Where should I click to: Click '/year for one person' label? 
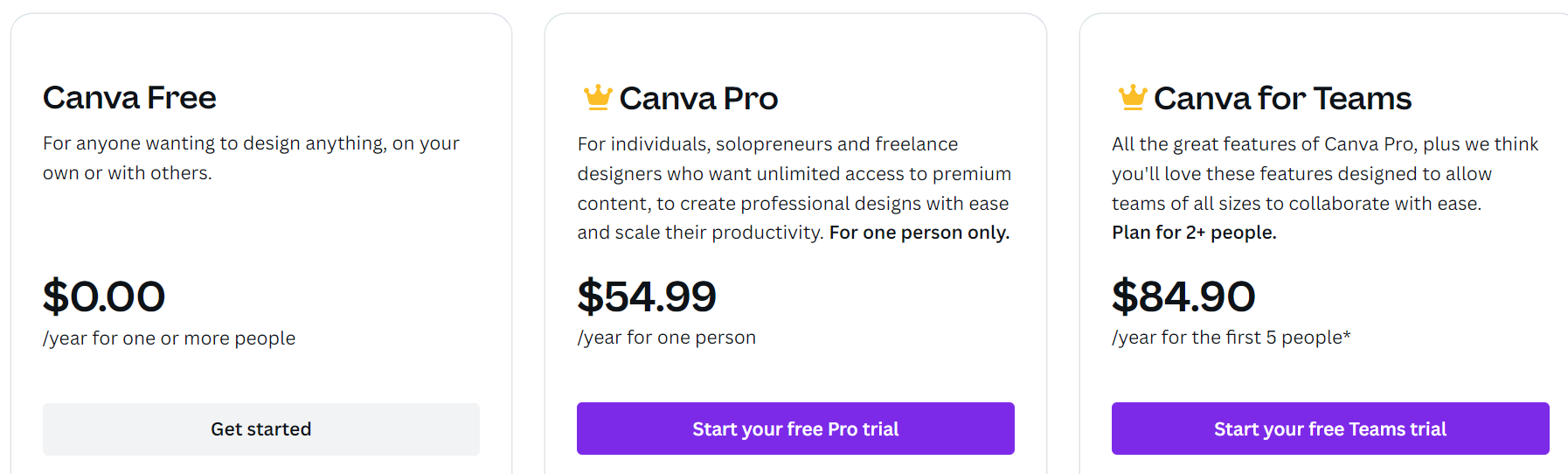click(x=667, y=338)
